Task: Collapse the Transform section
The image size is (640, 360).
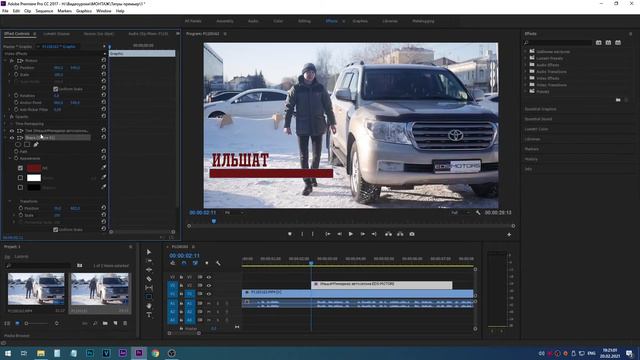Action: click(x=10, y=201)
